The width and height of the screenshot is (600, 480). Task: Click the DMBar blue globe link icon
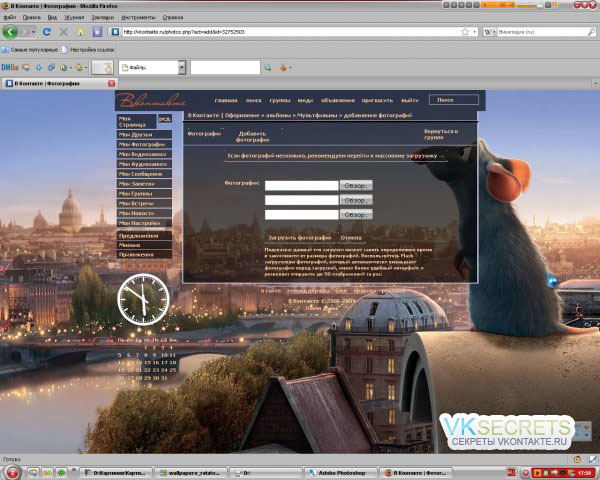point(51,68)
